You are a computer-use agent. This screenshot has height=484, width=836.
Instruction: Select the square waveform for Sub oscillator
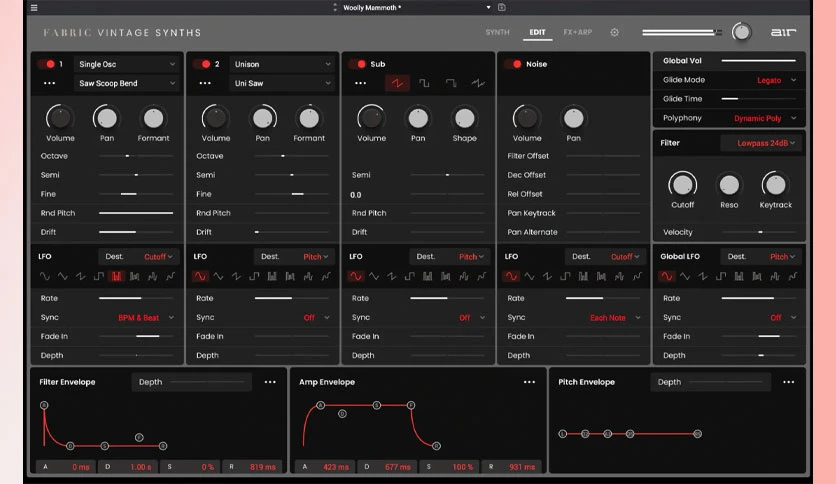(x=424, y=83)
